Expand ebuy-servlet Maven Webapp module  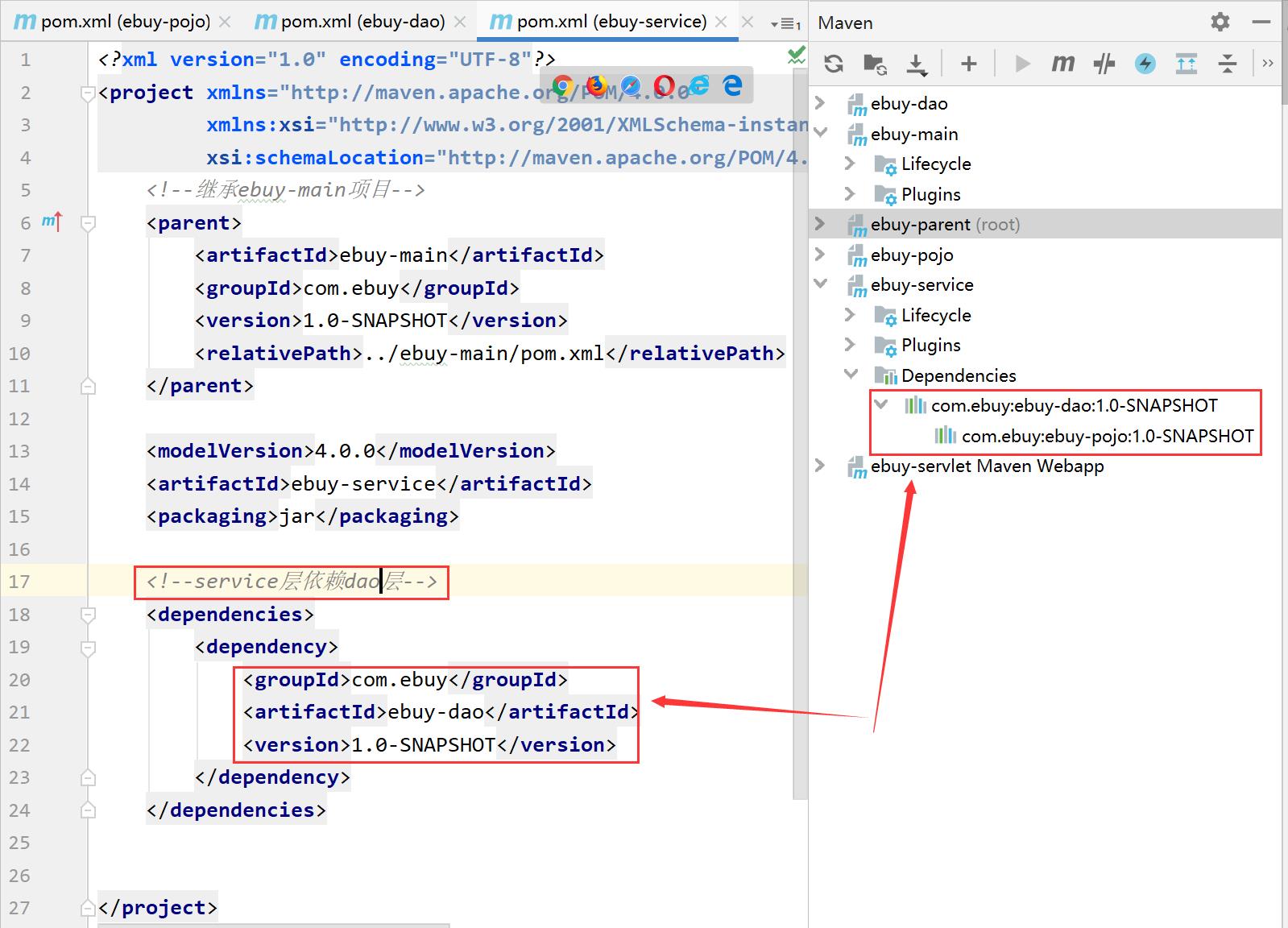tap(820, 465)
